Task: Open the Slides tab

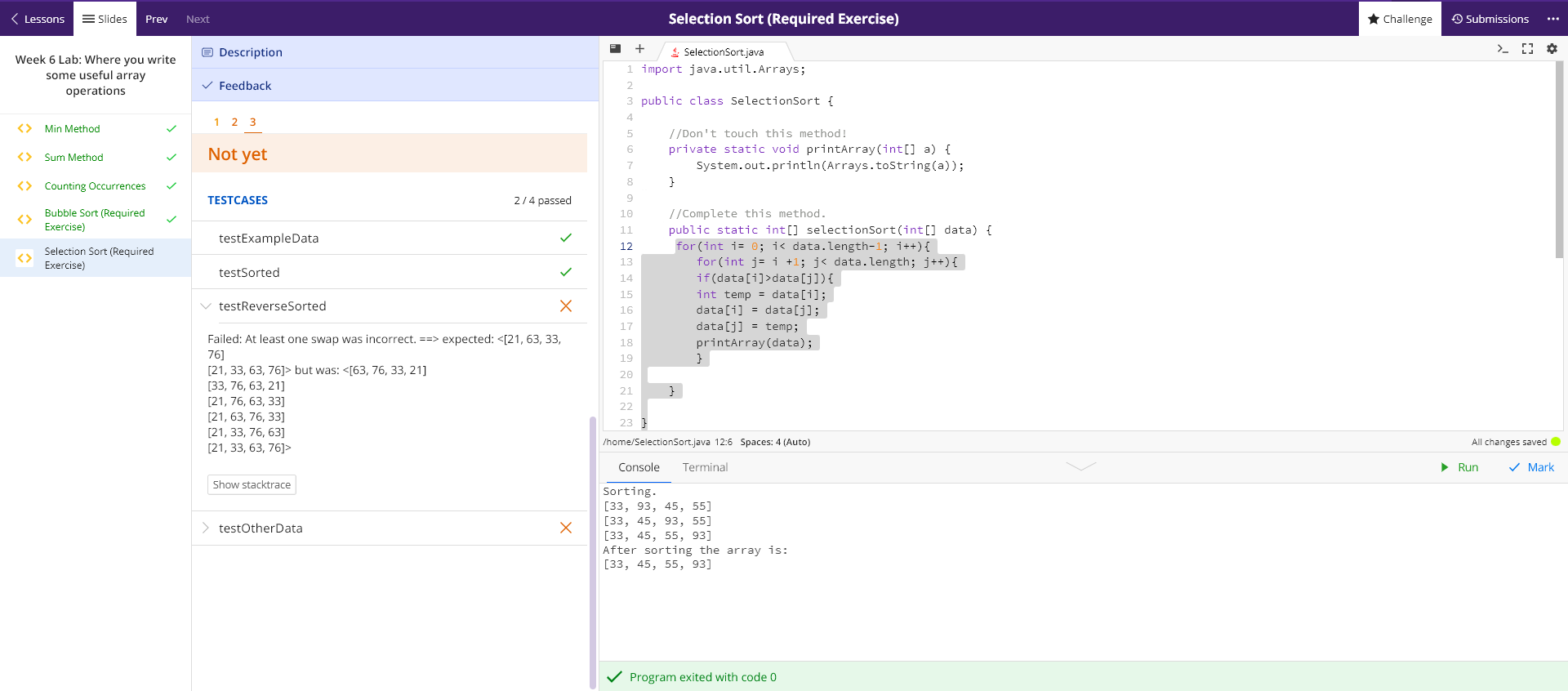Action: coord(105,19)
